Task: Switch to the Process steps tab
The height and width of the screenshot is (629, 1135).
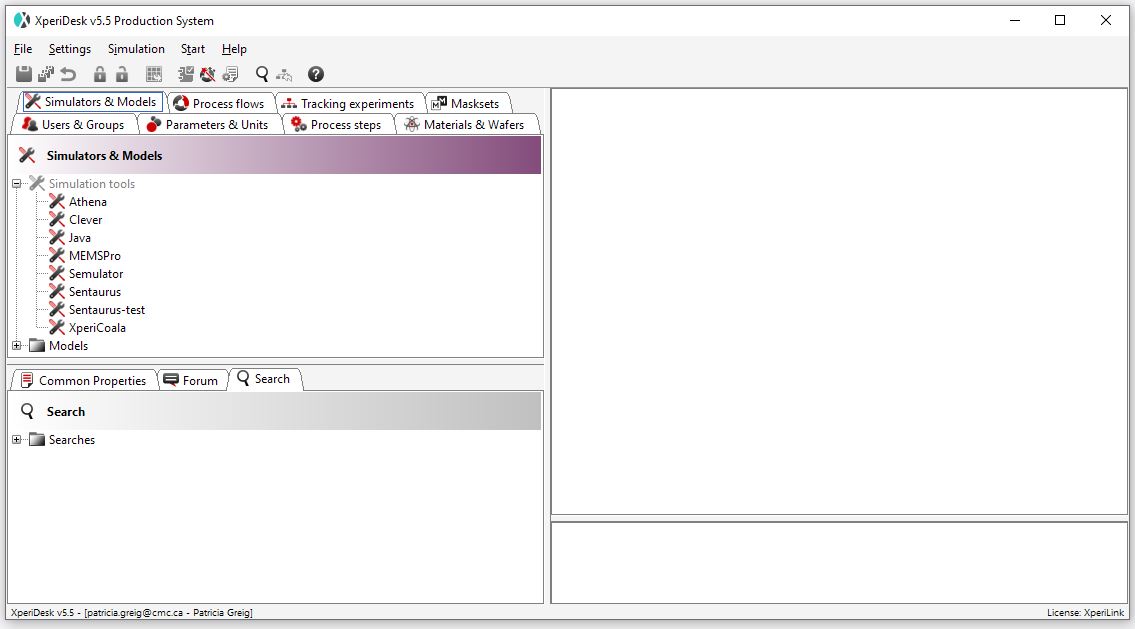Action: 337,124
